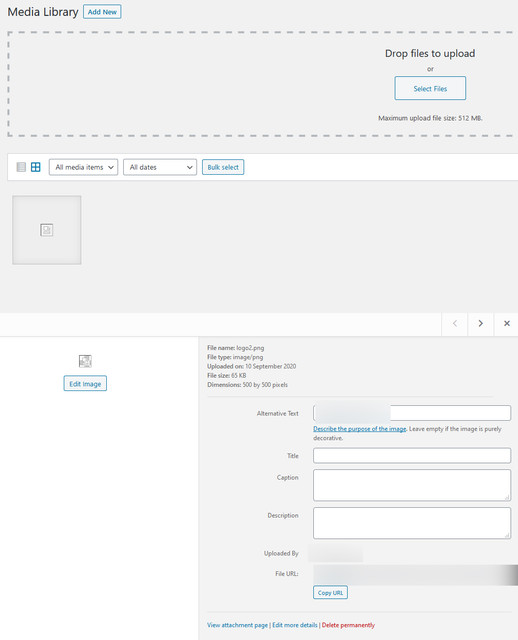Select the logo2.png thumbnail in media grid
Screen dimensions: 518x640
[47, 230]
